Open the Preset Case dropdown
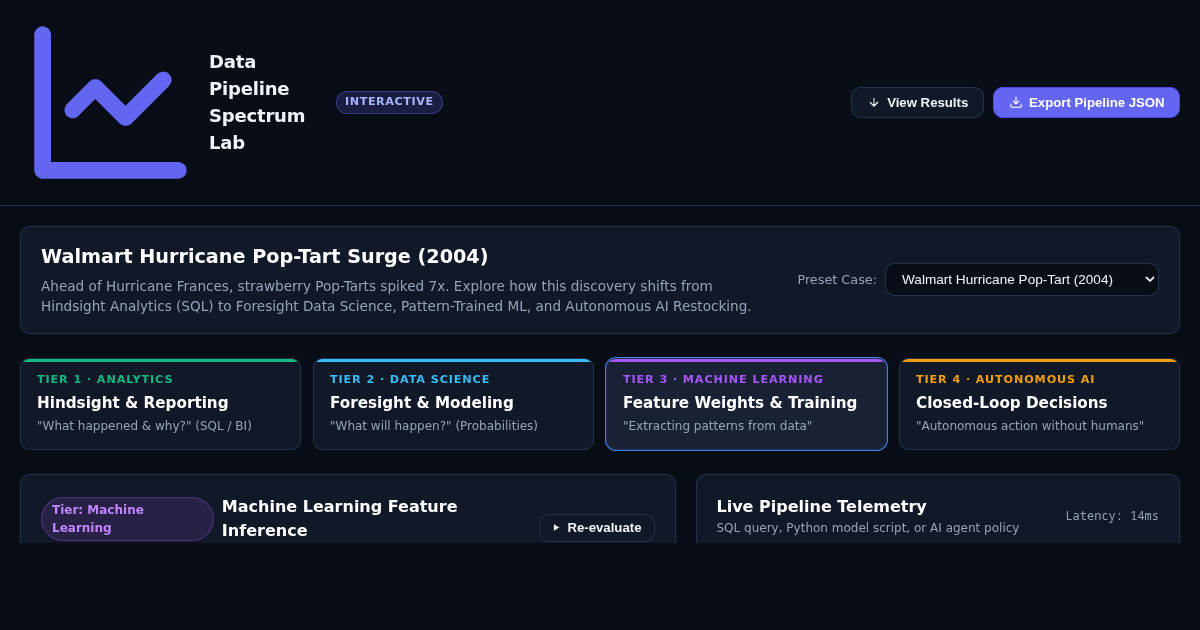Image resolution: width=1200 pixels, height=630 pixels. coord(1021,279)
